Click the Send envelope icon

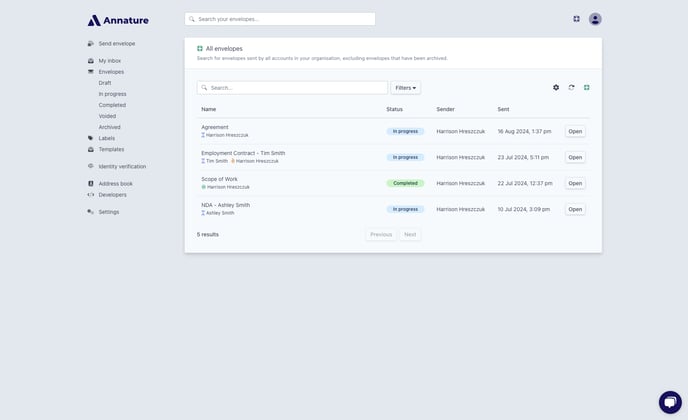(90, 43)
